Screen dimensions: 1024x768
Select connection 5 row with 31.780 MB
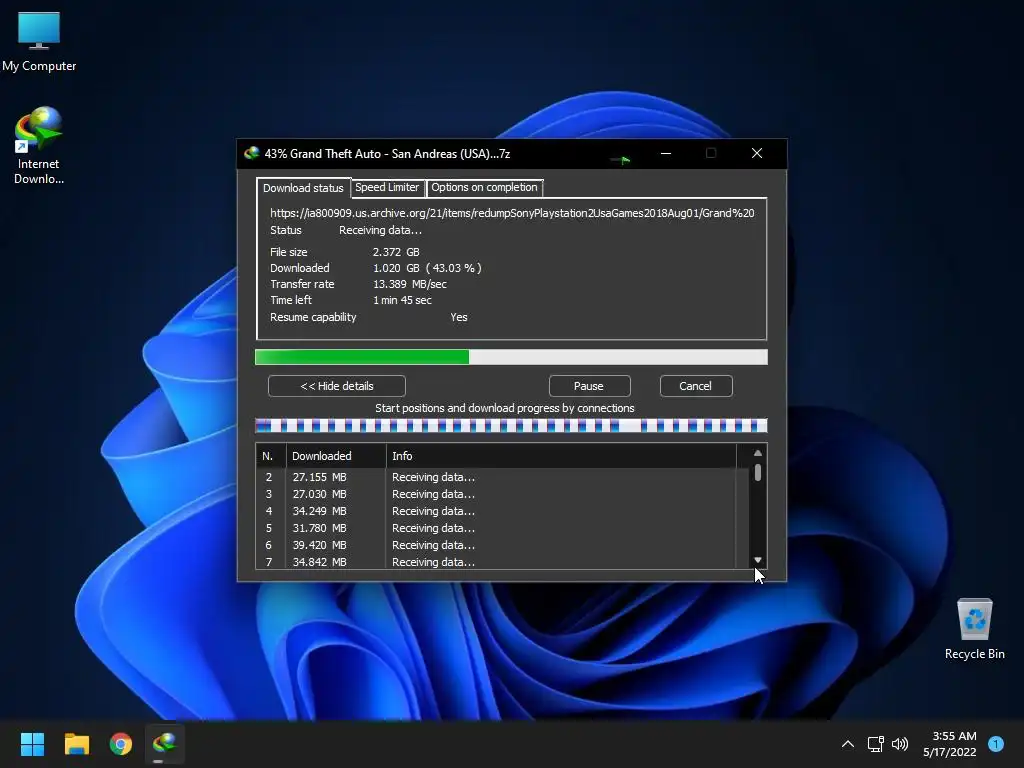[x=502, y=528]
